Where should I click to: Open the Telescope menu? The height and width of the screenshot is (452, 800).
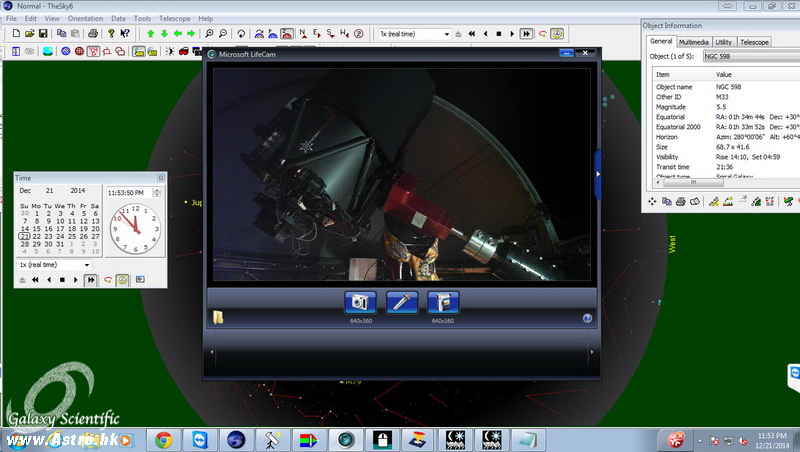tap(177, 18)
